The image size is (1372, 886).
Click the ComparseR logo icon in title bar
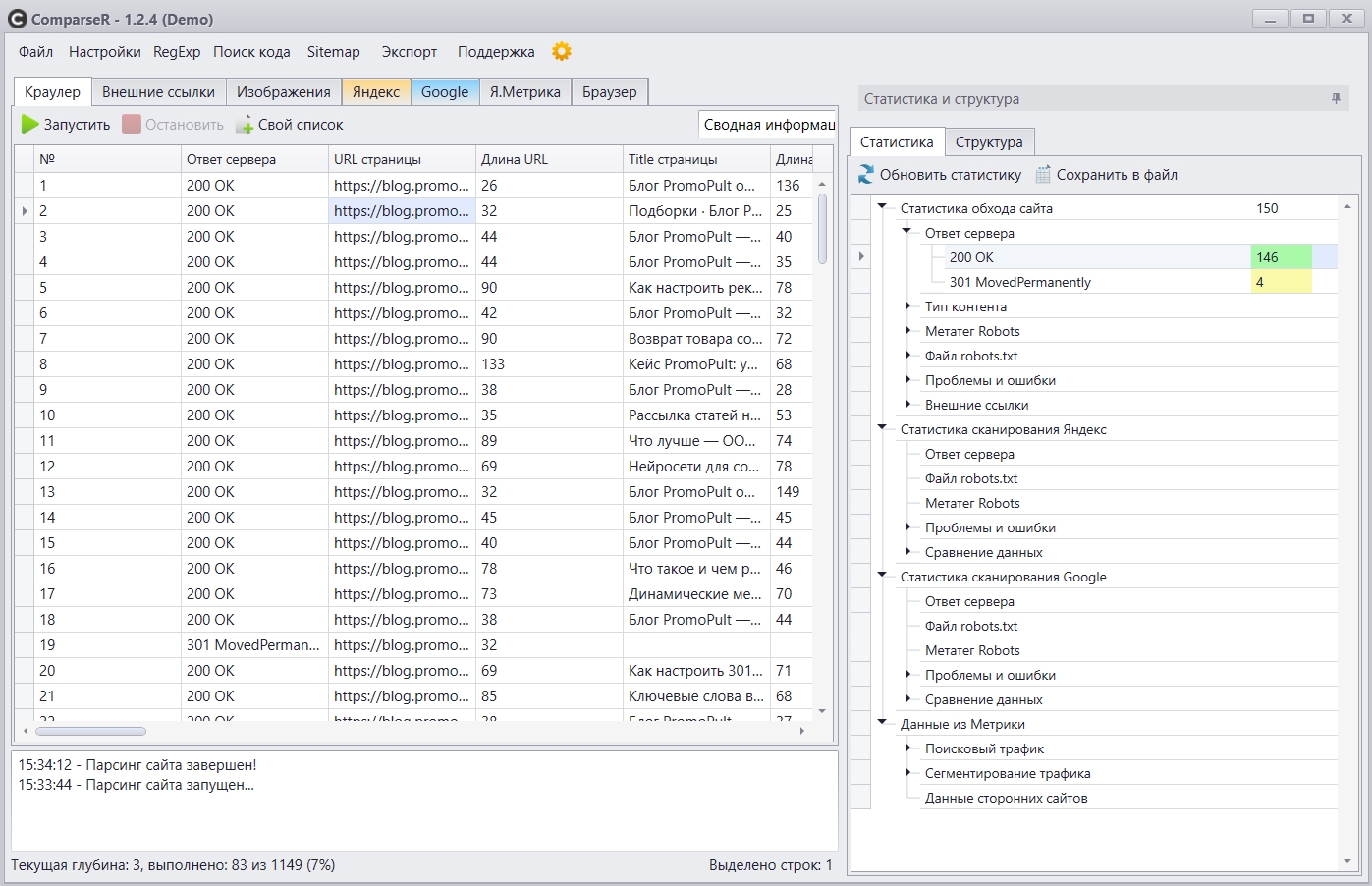(x=17, y=19)
